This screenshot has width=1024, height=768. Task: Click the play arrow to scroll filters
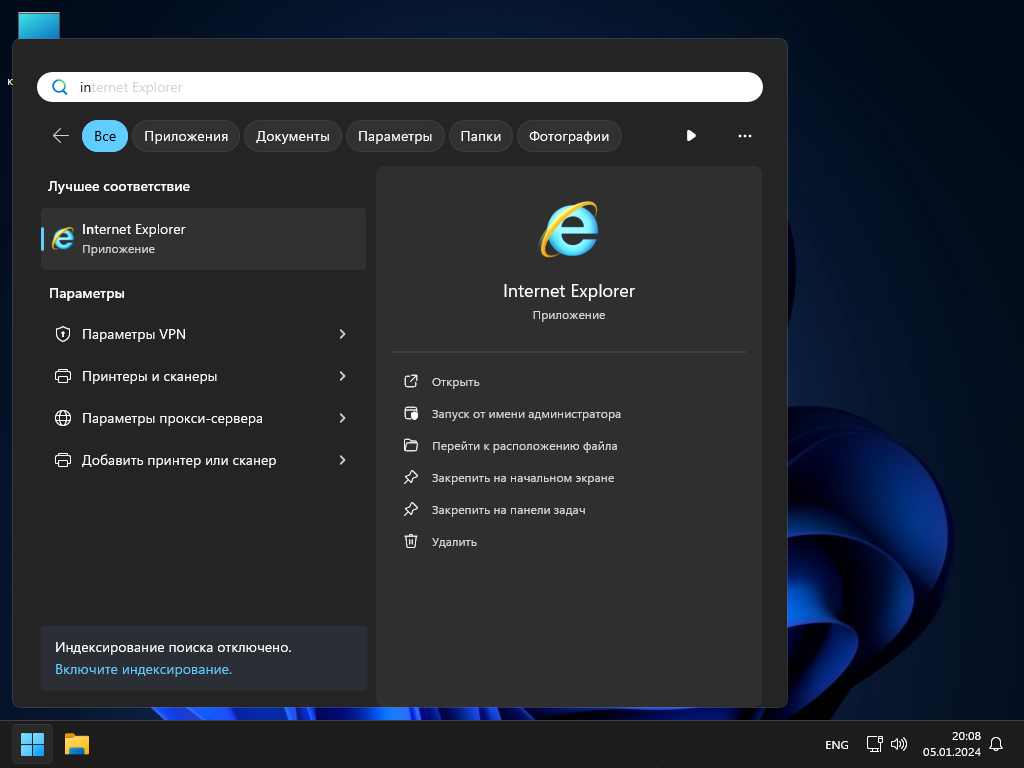pyautogui.click(x=691, y=136)
